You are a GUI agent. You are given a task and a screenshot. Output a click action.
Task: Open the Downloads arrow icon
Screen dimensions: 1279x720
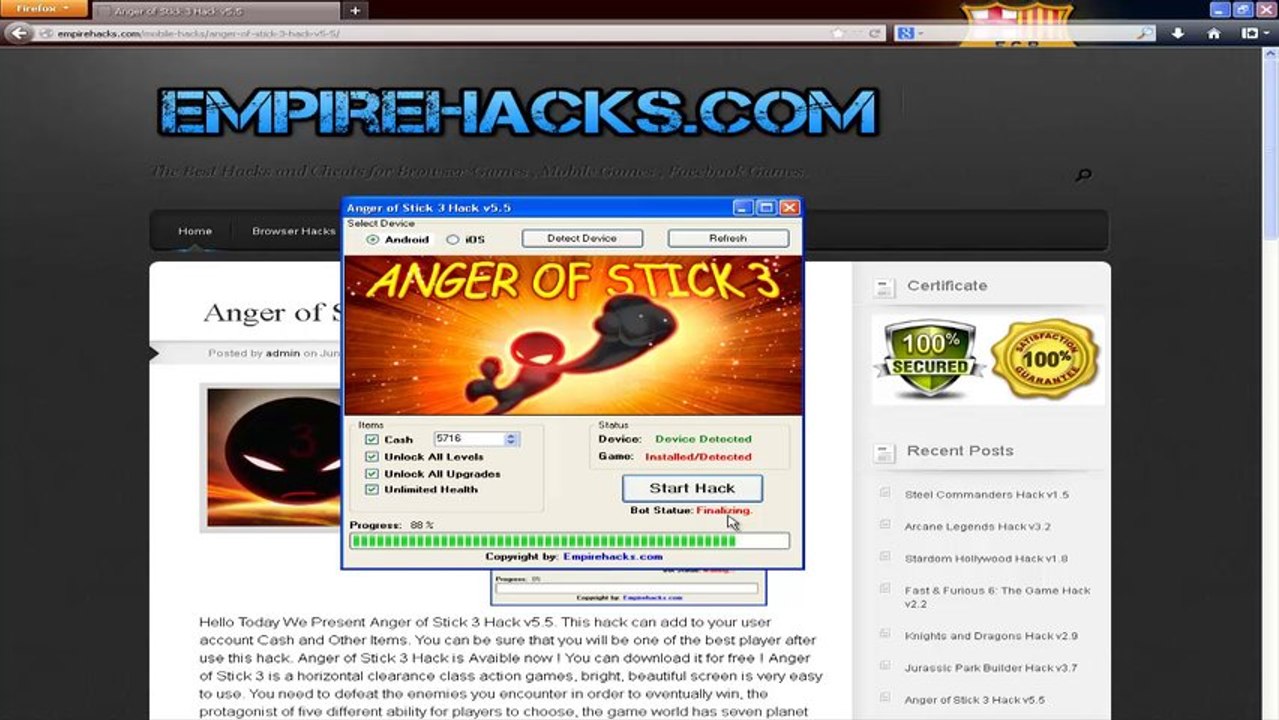click(x=1178, y=33)
